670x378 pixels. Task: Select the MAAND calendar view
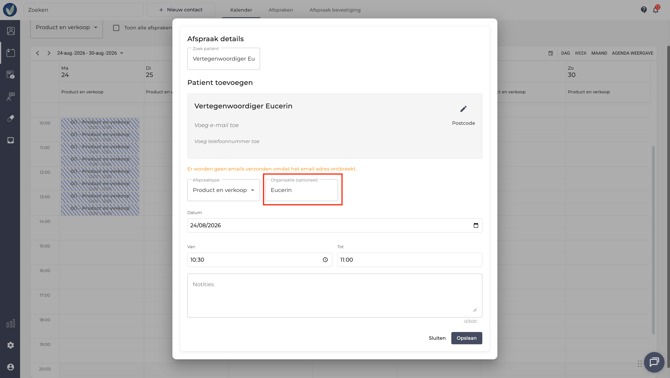[599, 53]
